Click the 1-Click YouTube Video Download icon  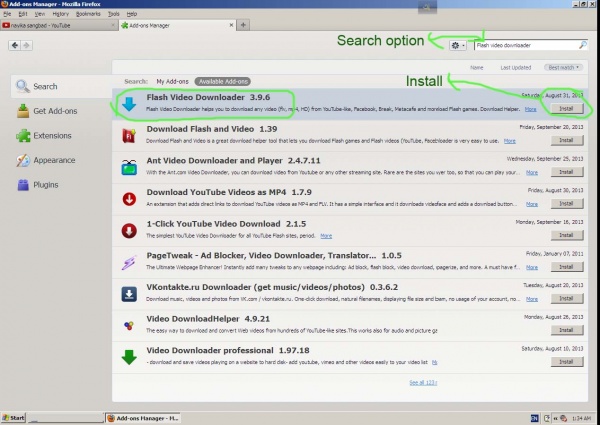point(129,231)
